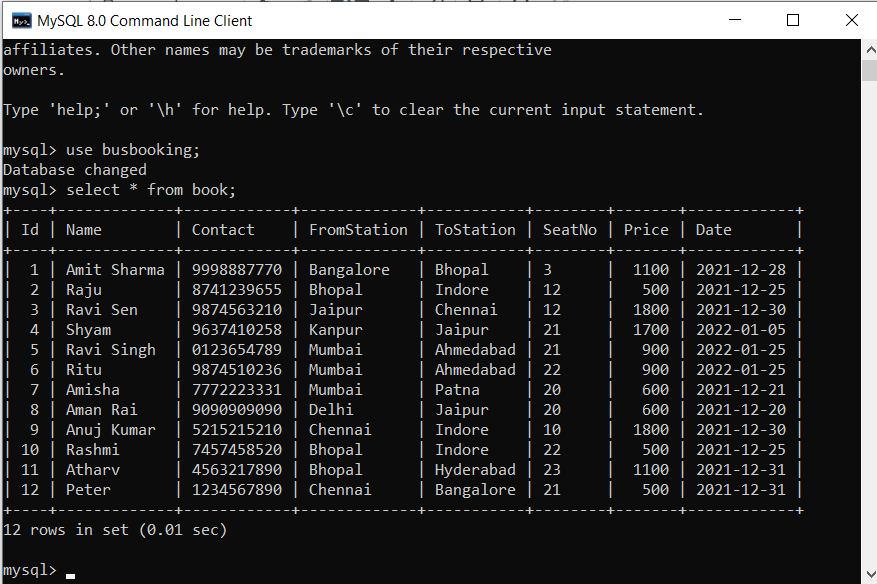Image resolution: width=877 pixels, height=584 pixels.
Task: Minimize the MySQL Command Line Client window
Action: 736,20
